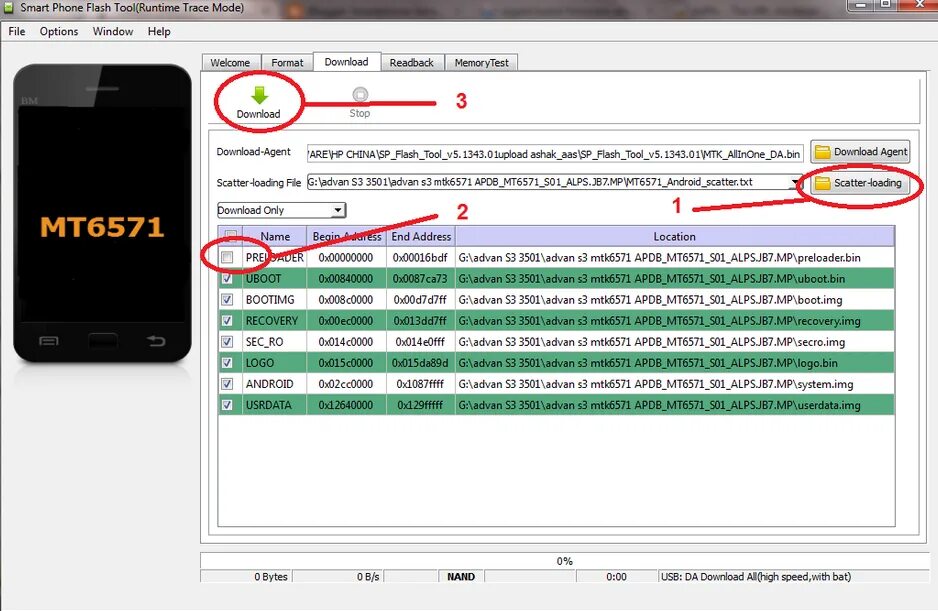The height and width of the screenshot is (611, 938).
Task: Expand the scatter-loading file path dropdown arrow
Action: click(x=794, y=183)
